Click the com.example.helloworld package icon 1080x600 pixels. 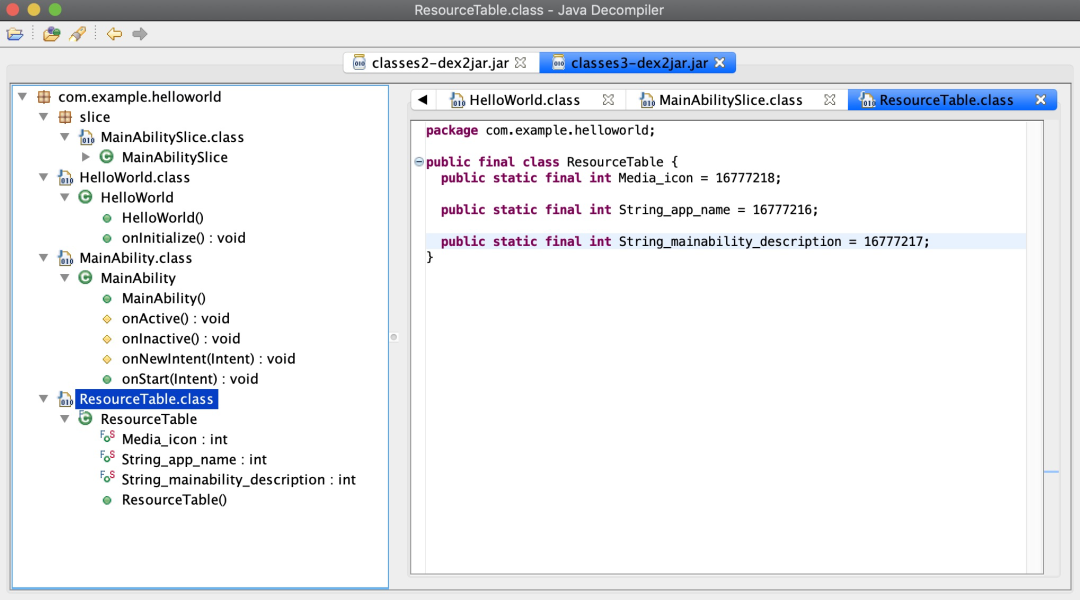click(44, 97)
